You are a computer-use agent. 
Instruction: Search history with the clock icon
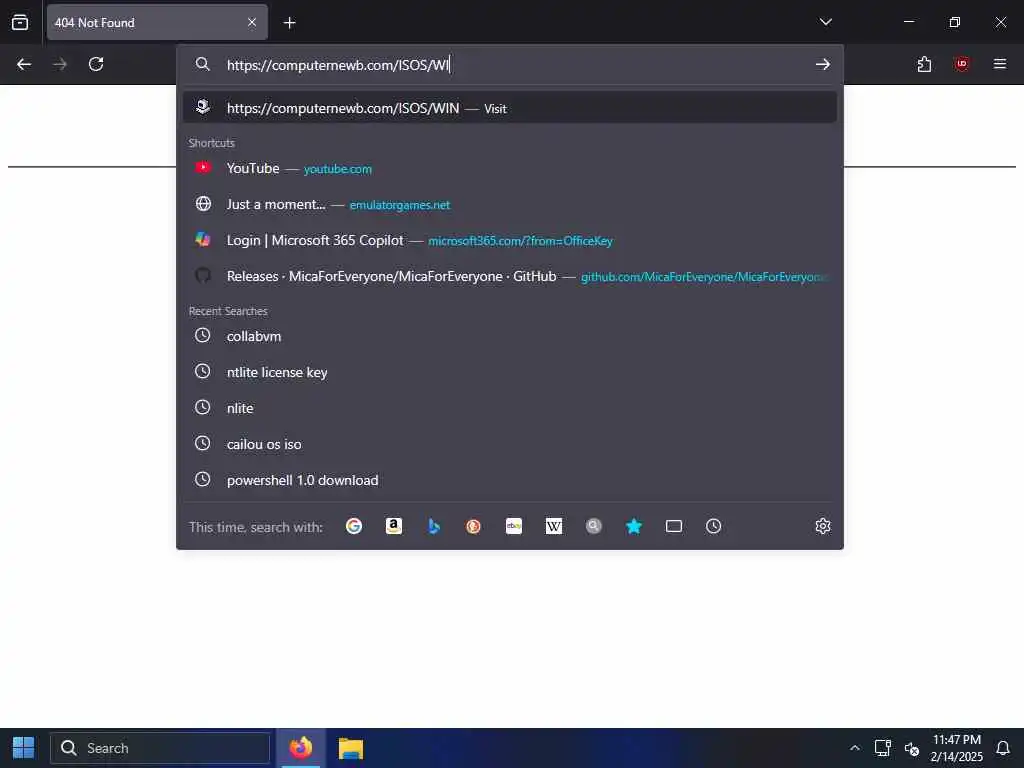point(714,526)
